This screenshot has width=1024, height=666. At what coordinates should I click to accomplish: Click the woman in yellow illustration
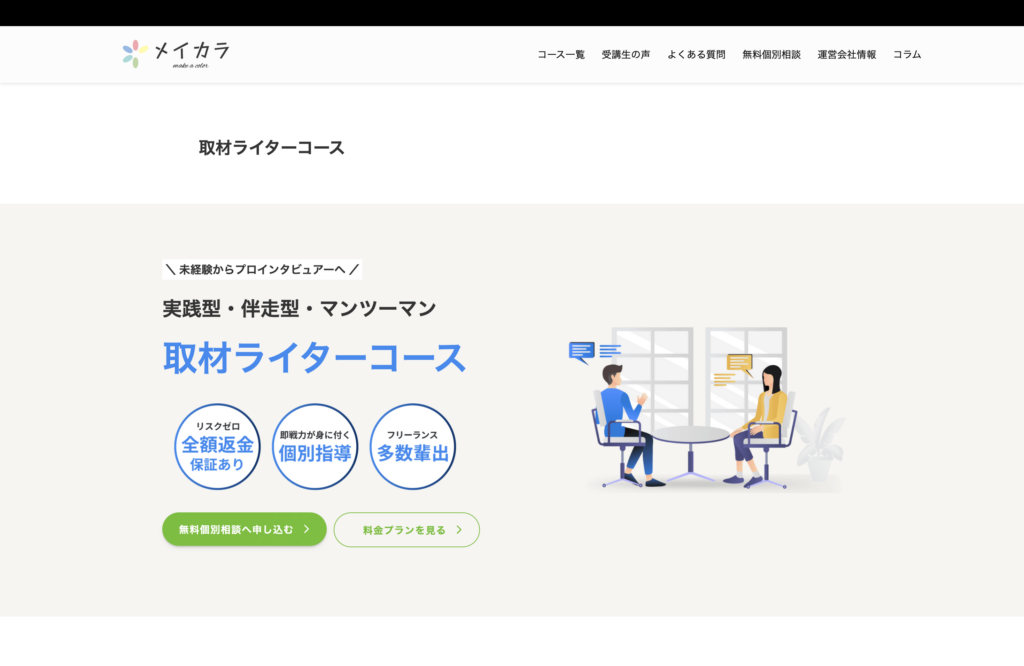762,420
